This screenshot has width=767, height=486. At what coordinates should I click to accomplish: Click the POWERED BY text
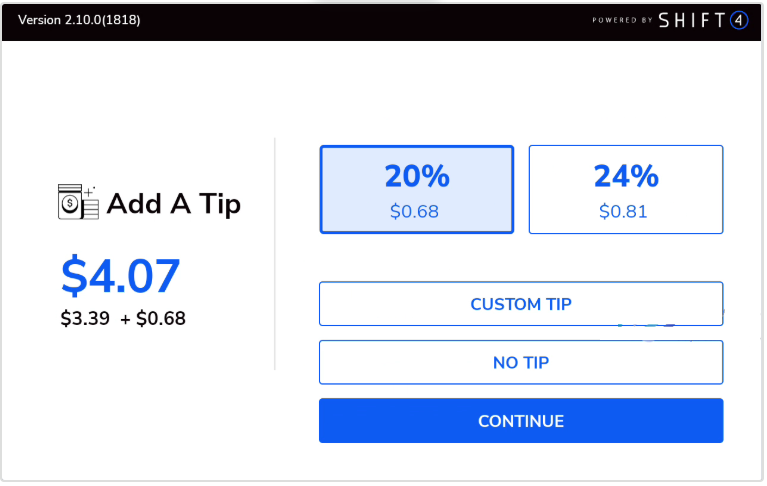[621, 20]
